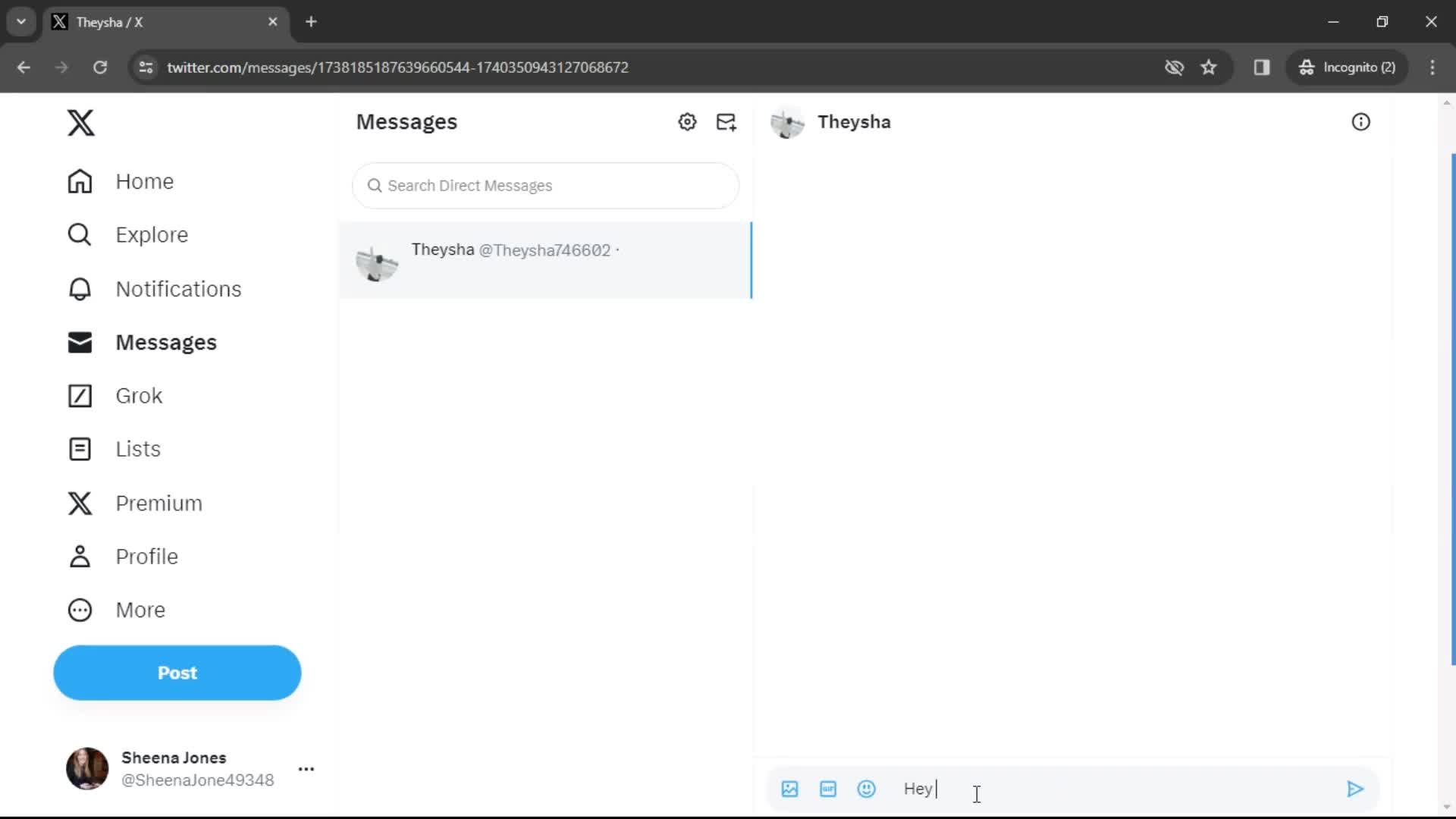Viewport: 1456px width, 819px height.
Task: Bookmark this tab with star icon
Action: [x=1209, y=67]
